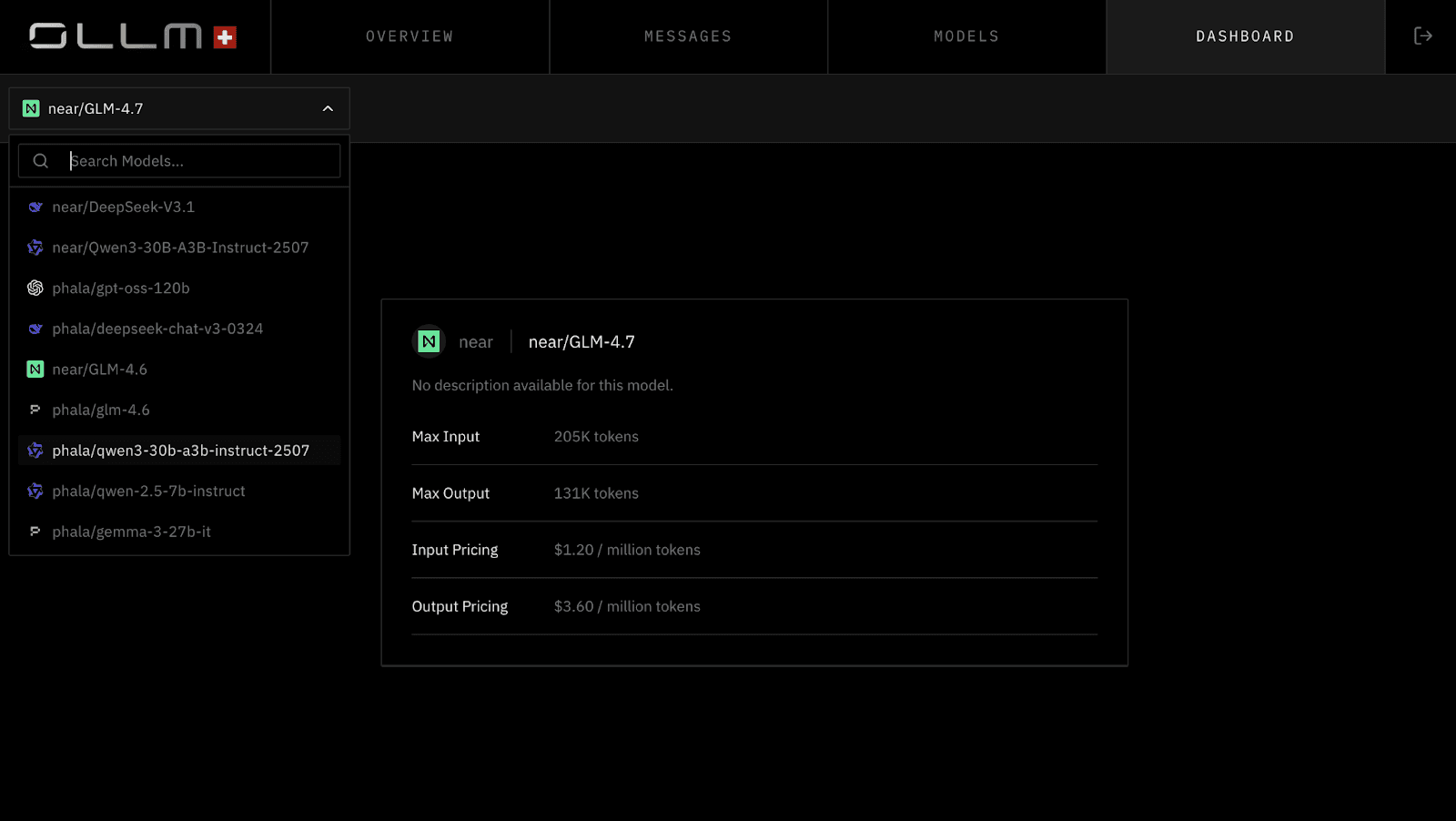Image resolution: width=1456 pixels, height=821 pixels.
Task: Click the near provider label in card
Action: tap(476, 341)
